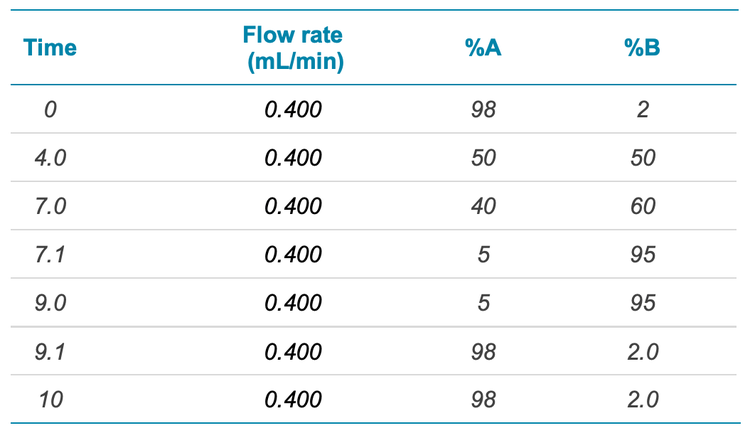Click the %B column header
The width and height of the screenshot is (750, 433).
click(x=643, y=48)
